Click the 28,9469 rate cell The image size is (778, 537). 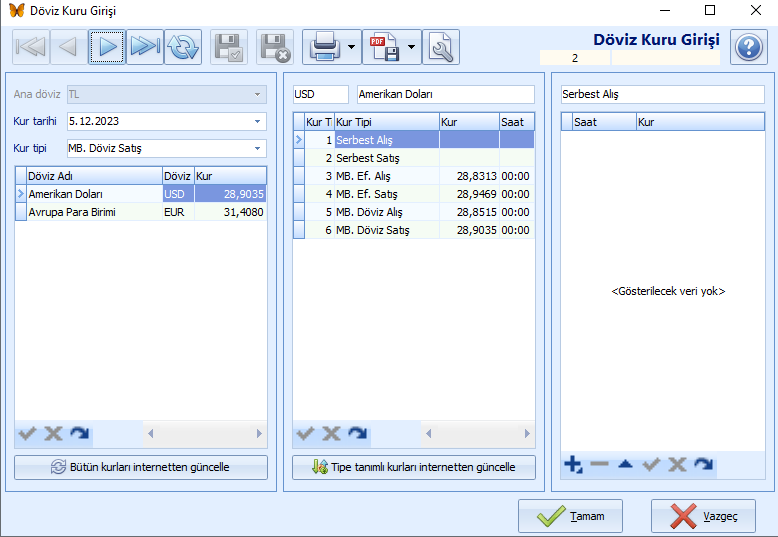click(x=469, y=194)
